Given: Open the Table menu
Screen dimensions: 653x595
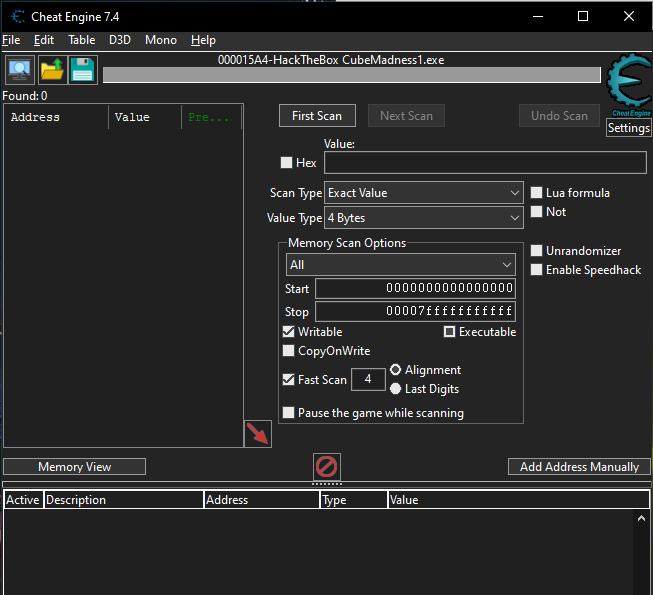Looking at the screenshot, I should point(82,40).
